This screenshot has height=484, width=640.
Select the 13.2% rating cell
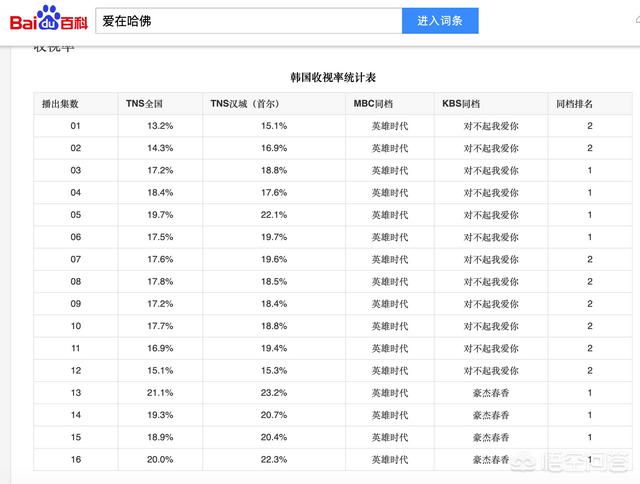(x=160, y=126)
